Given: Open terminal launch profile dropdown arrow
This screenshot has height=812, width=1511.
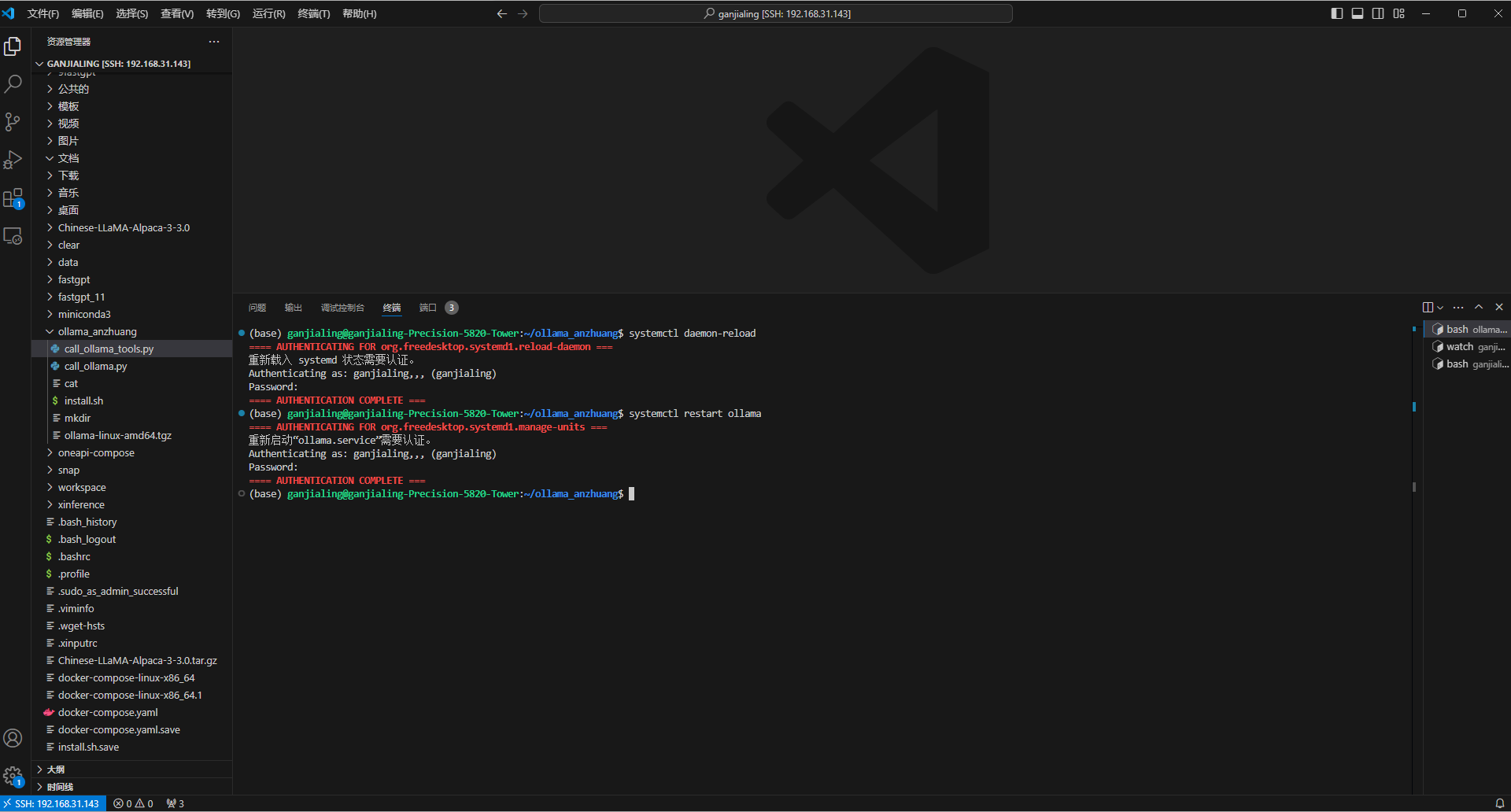Looking at the screenshot, I should [x=1440, y=308].
